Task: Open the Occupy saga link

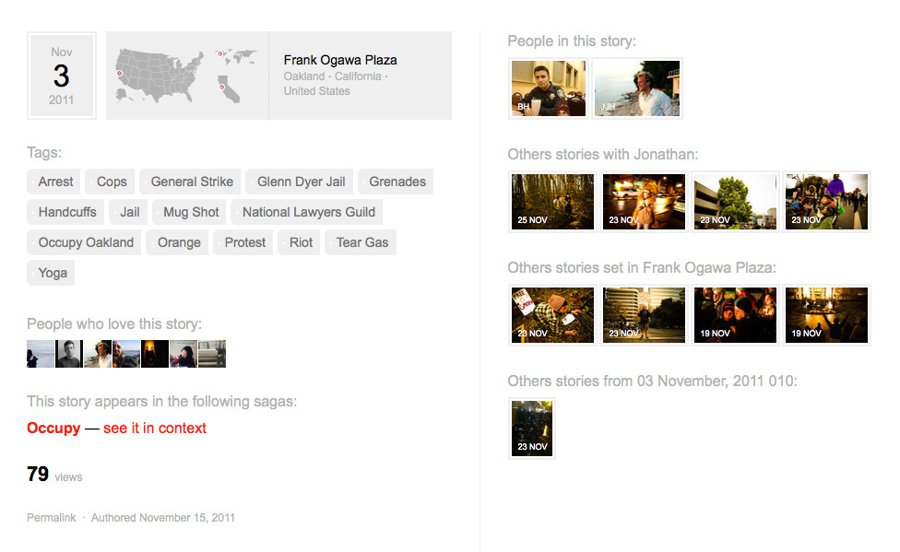Action: click(53, 428)
